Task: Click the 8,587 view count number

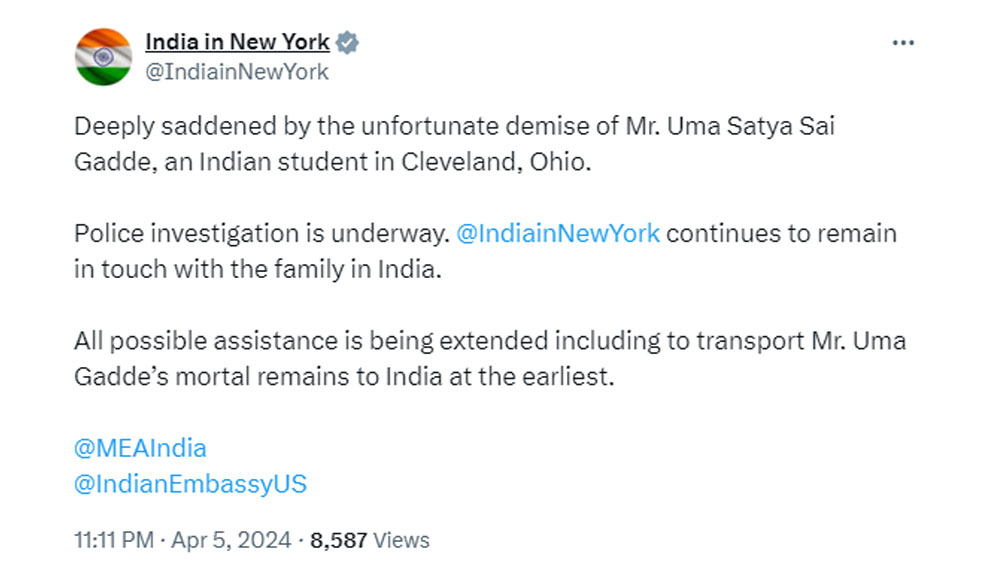Action: point(339,540)
